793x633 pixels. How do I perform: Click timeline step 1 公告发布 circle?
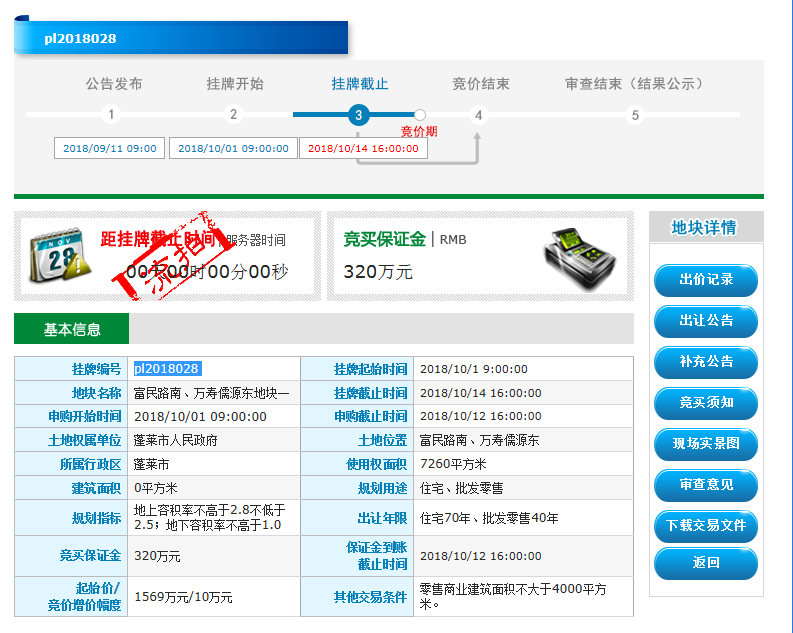(112, 115)
